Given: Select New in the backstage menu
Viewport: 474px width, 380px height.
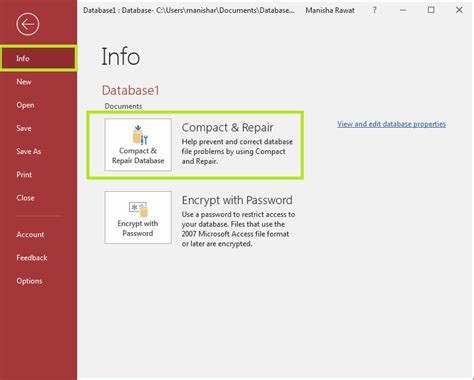Looking at the screenshot, I should tap(24, 82).
